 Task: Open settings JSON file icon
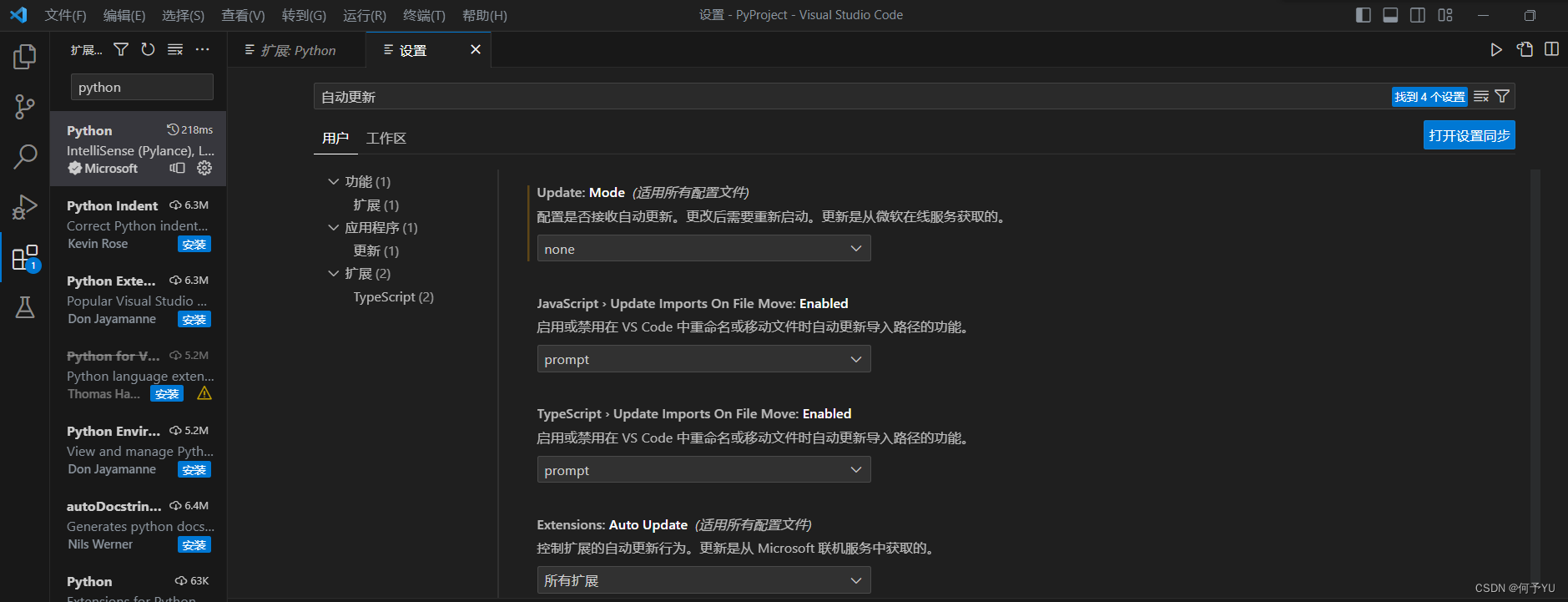pos(1525,50)
